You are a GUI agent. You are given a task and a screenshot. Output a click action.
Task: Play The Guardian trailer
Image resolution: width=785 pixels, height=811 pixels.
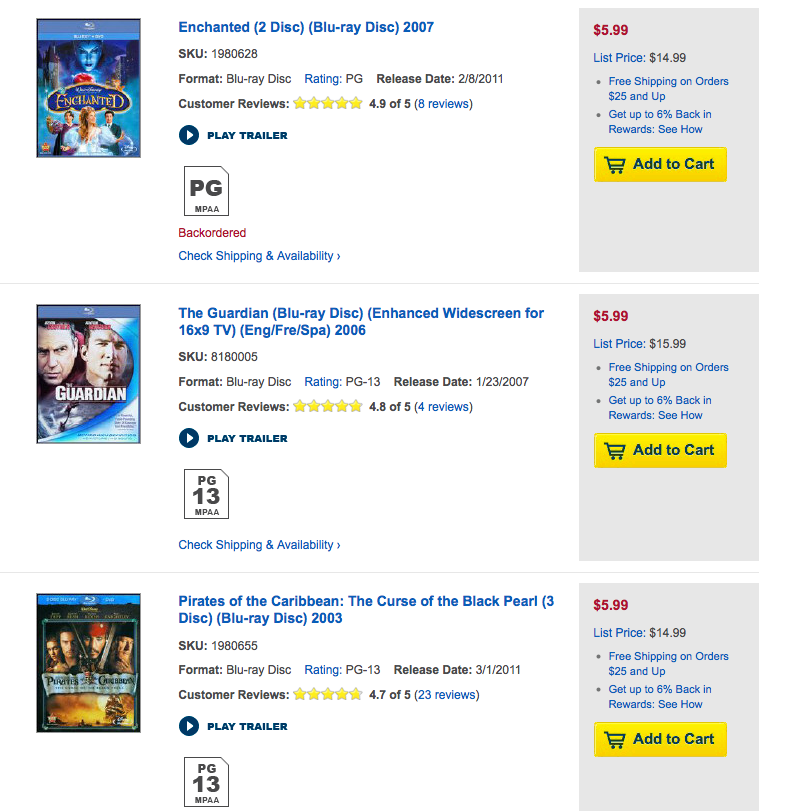233,438
